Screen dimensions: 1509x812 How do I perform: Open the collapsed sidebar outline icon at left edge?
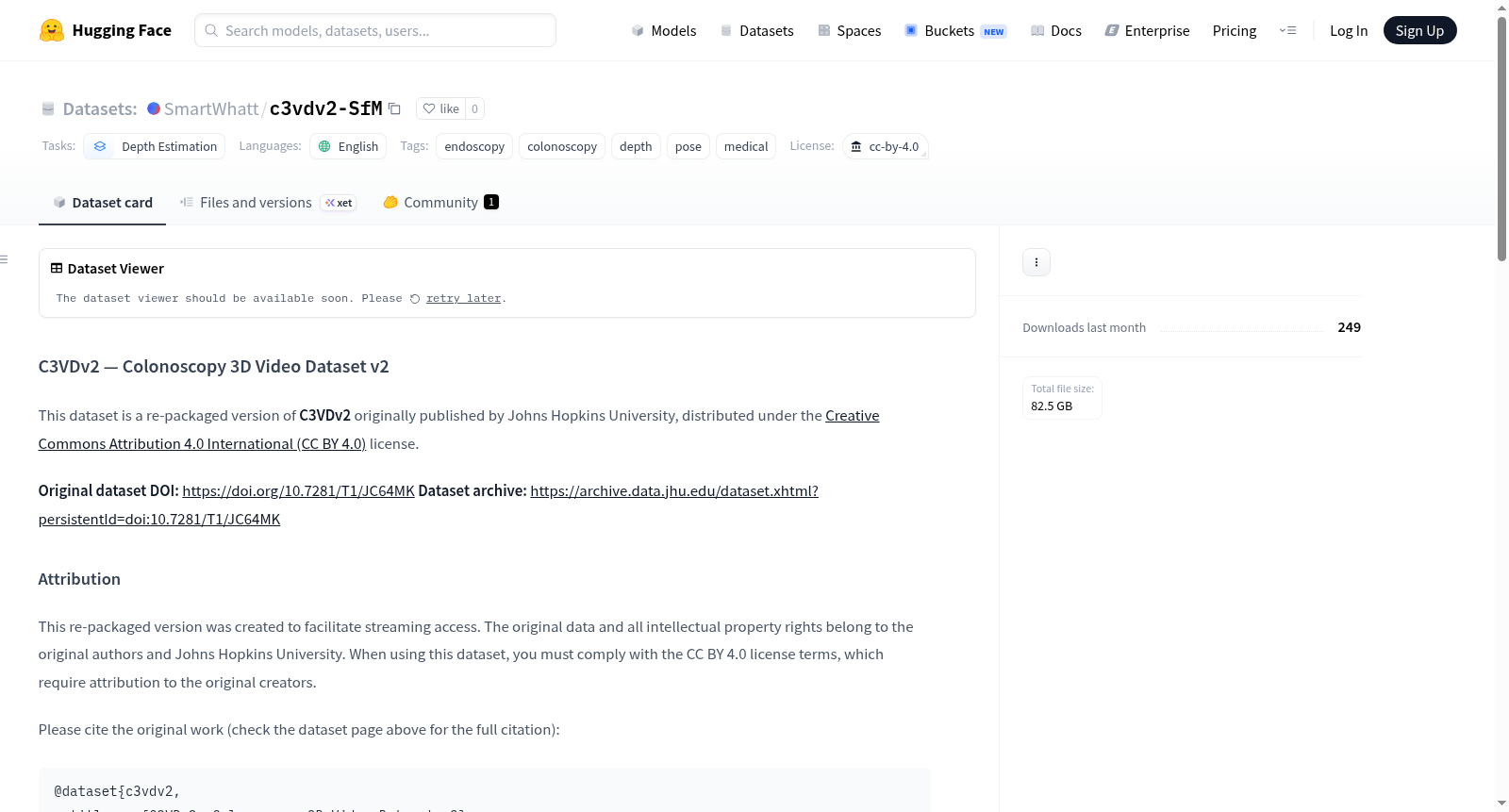5,259
